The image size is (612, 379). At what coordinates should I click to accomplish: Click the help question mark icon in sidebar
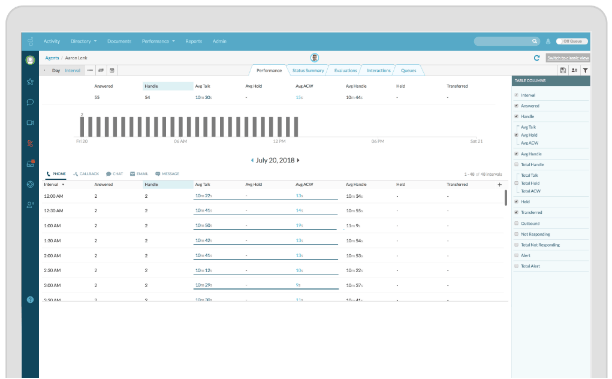point(30,300)
